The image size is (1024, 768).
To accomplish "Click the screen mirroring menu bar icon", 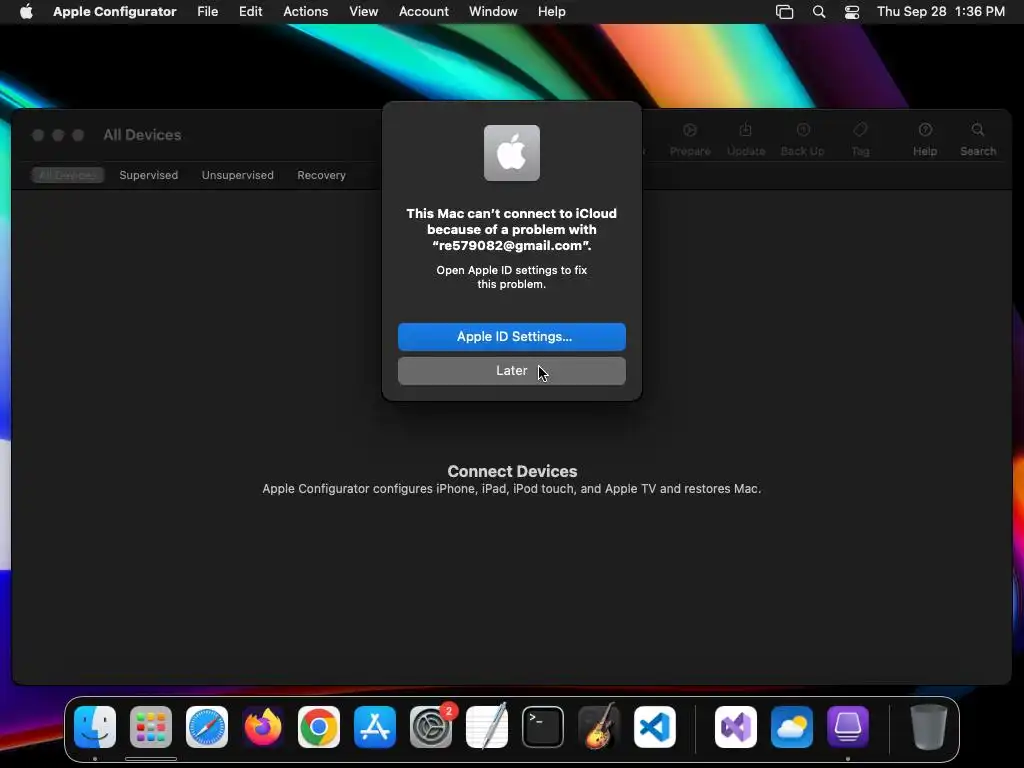I will point(784,12).
